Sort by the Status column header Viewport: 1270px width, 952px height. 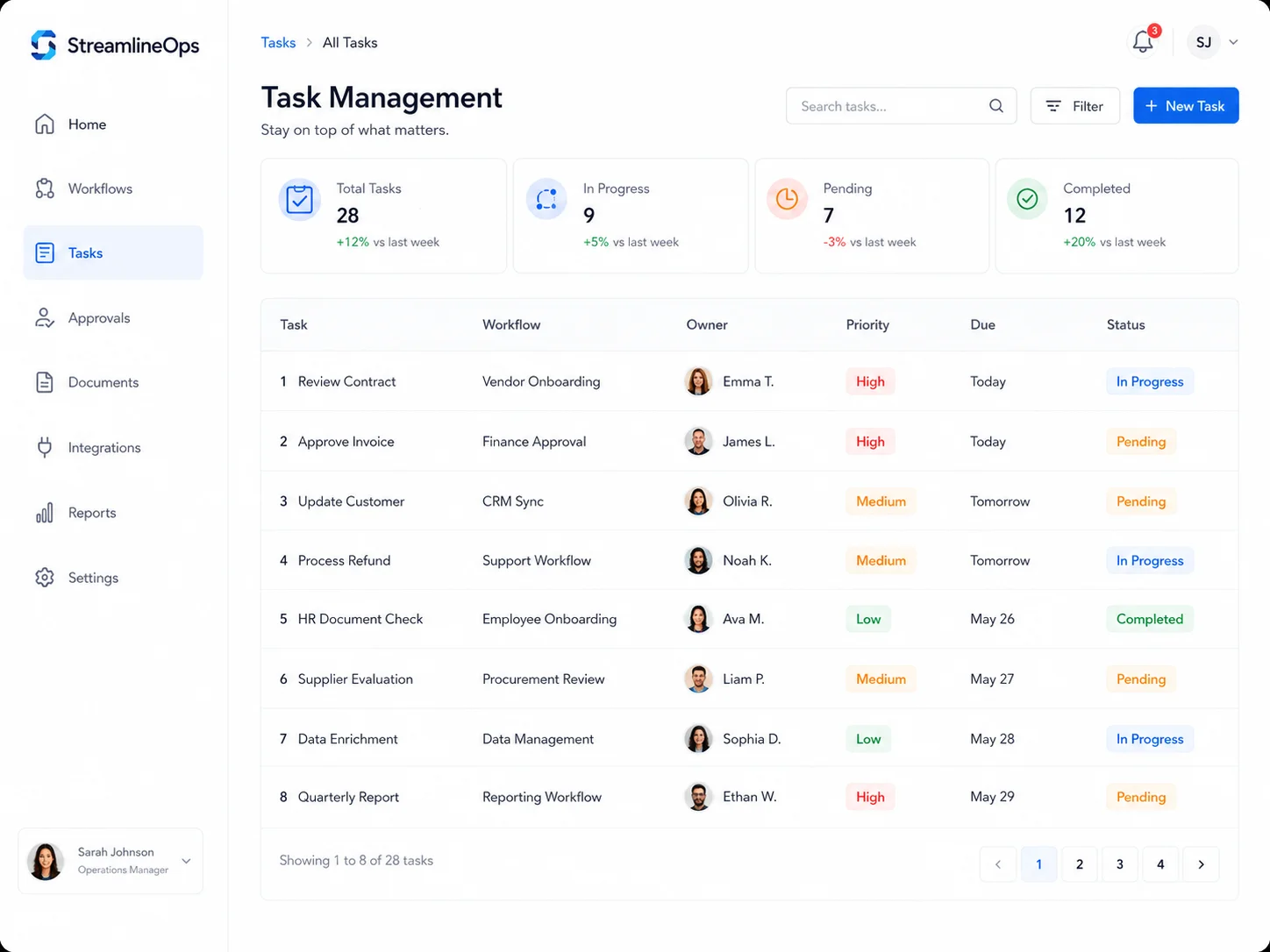click(1126, 324)
